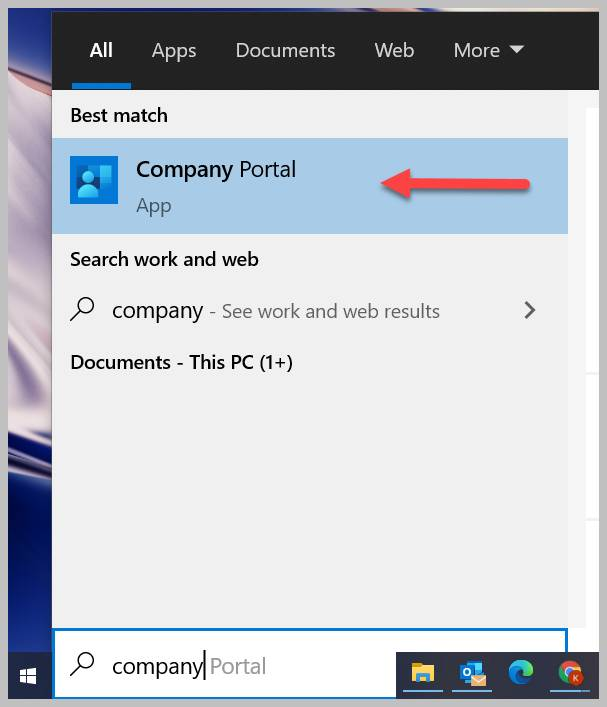Switch to the All tab
607x707 pixels.
click(x=101, y=50)
